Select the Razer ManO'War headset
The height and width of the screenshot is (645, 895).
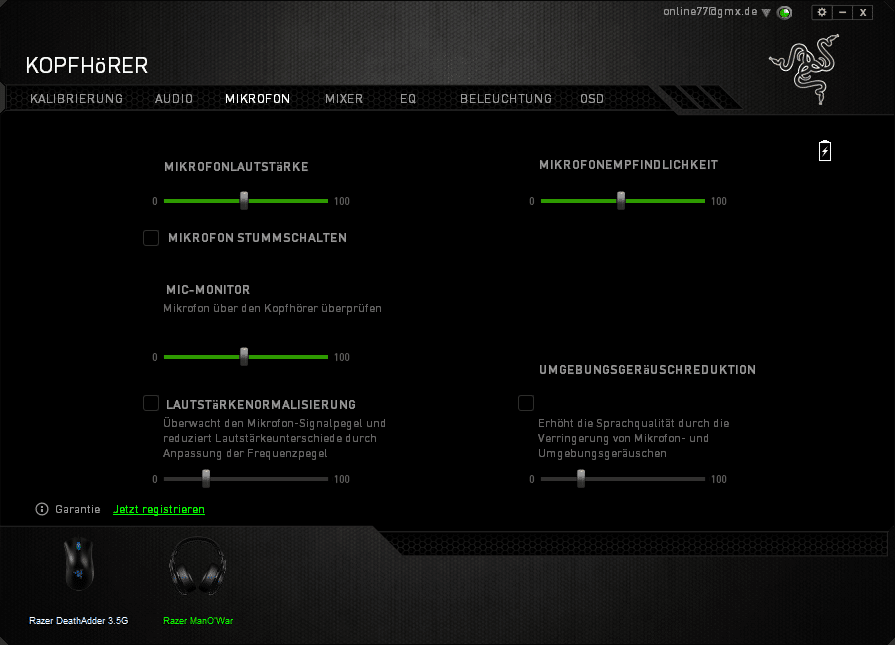tap(198, 568)
